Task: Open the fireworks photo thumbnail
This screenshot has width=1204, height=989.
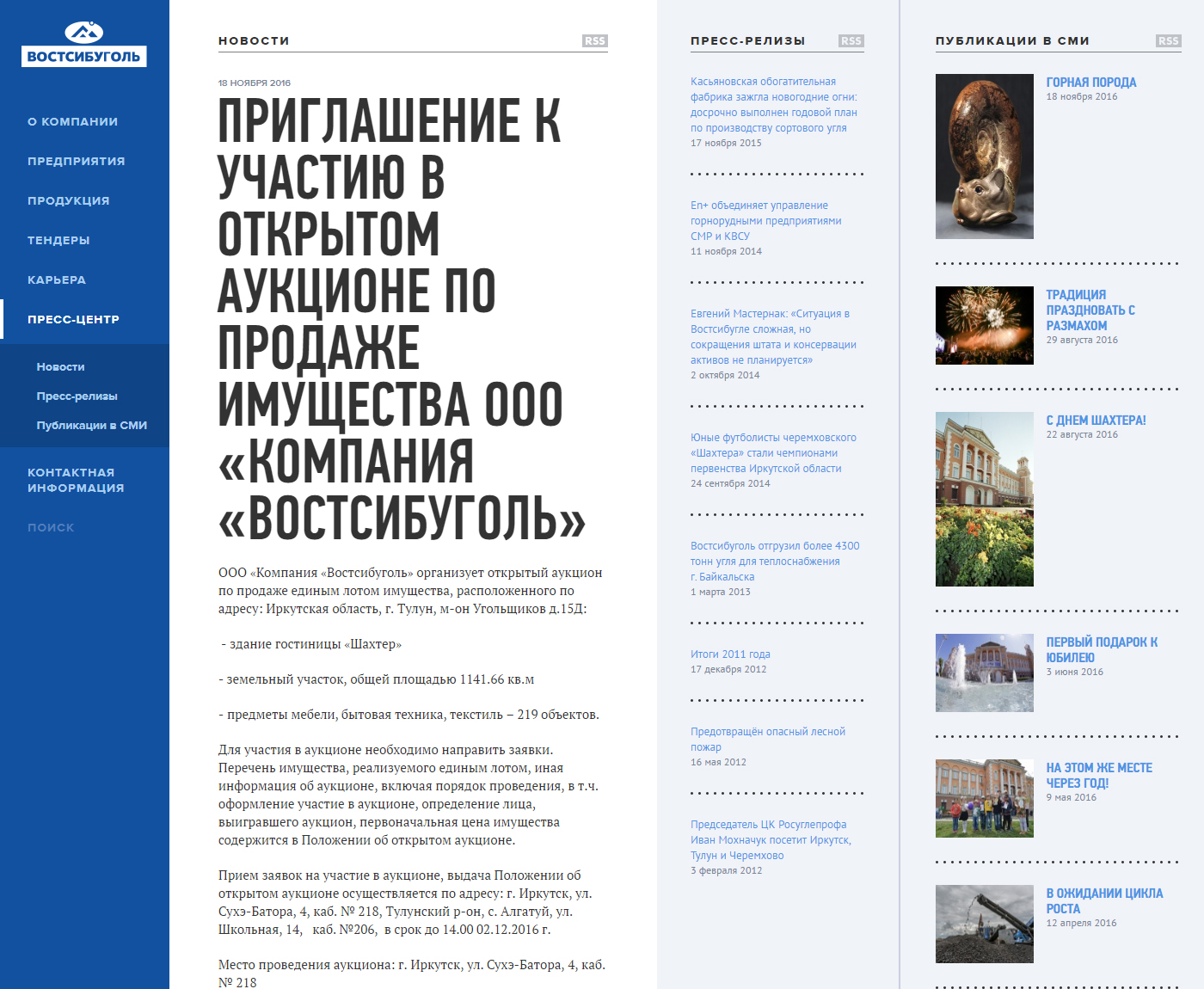Action: [x=984, y=325]
